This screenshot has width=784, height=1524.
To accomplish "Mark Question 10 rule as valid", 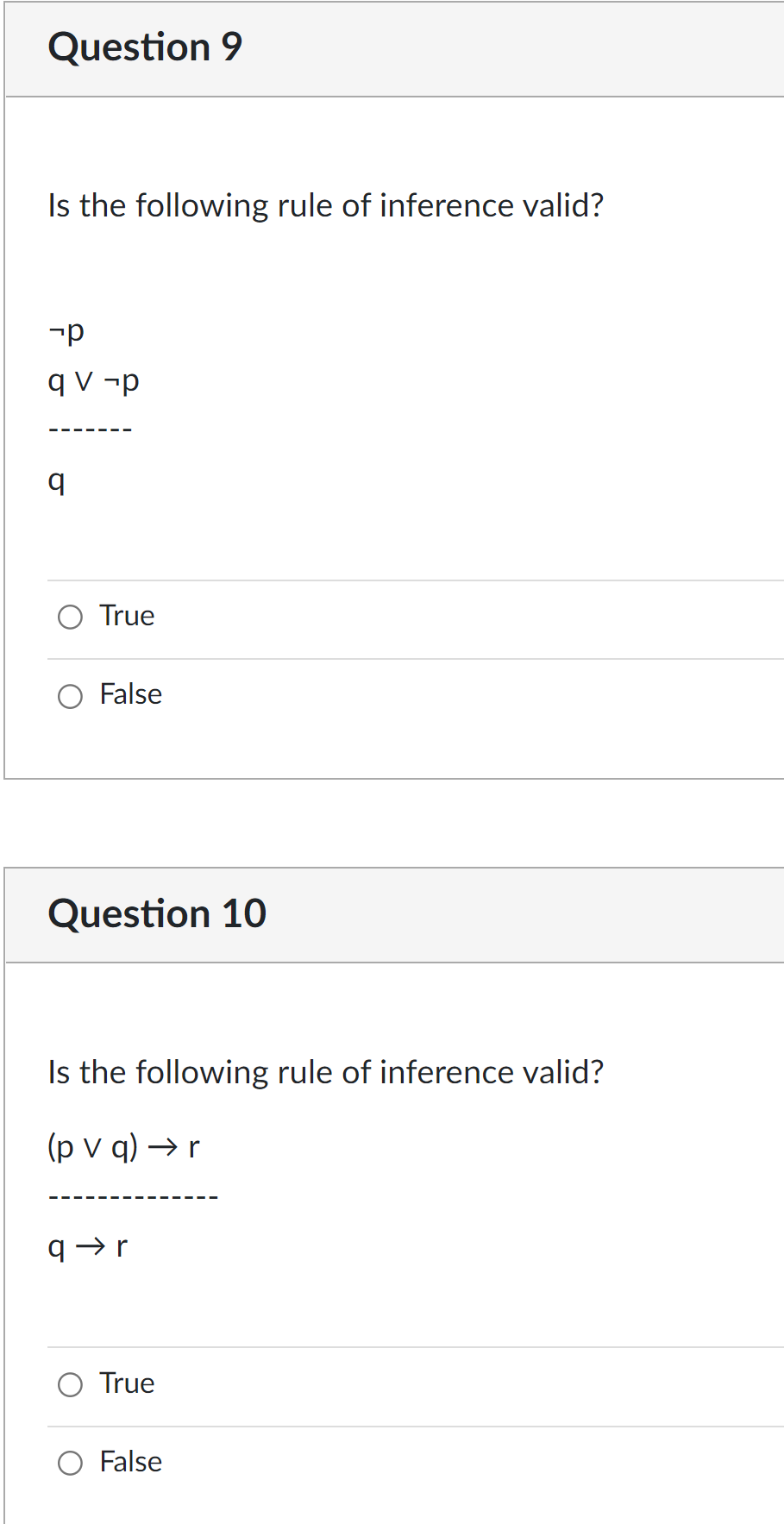I will tap(70, 1383).
